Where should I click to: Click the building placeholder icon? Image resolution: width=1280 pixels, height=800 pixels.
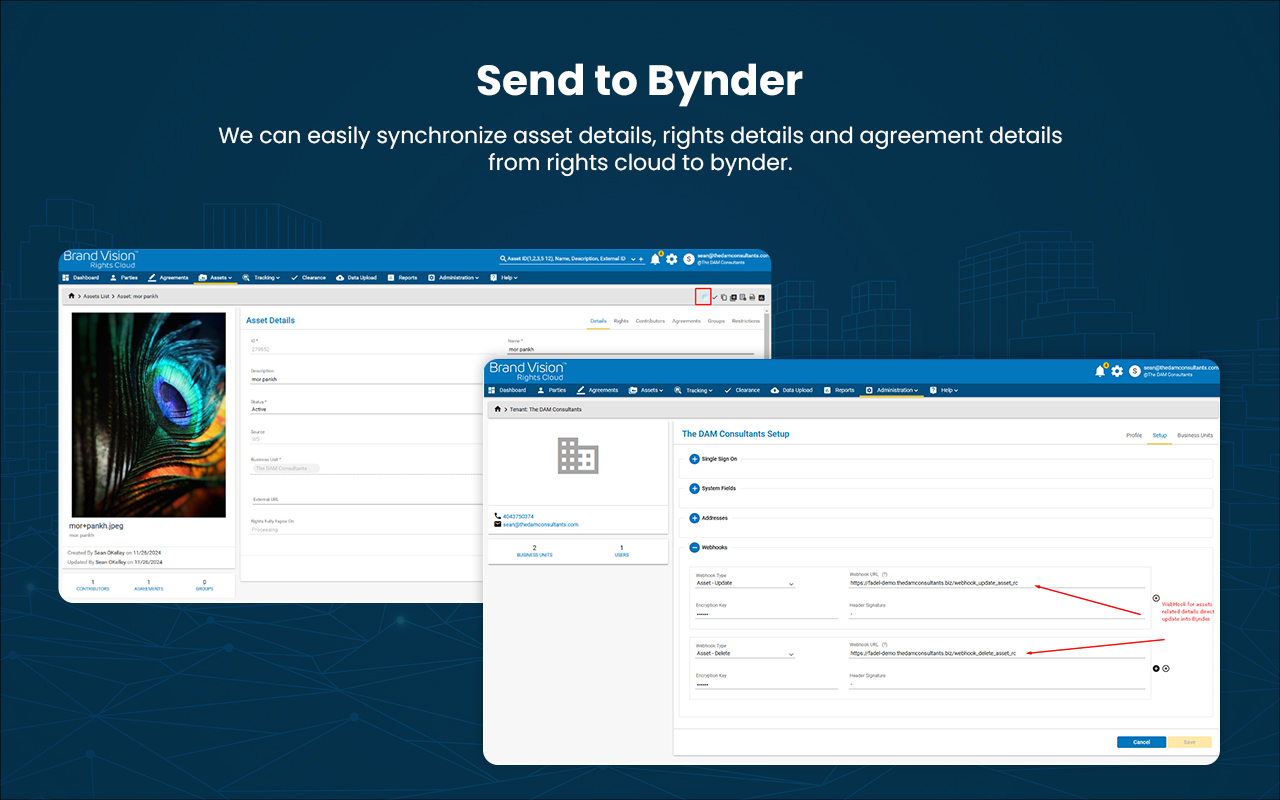point(578,455)
